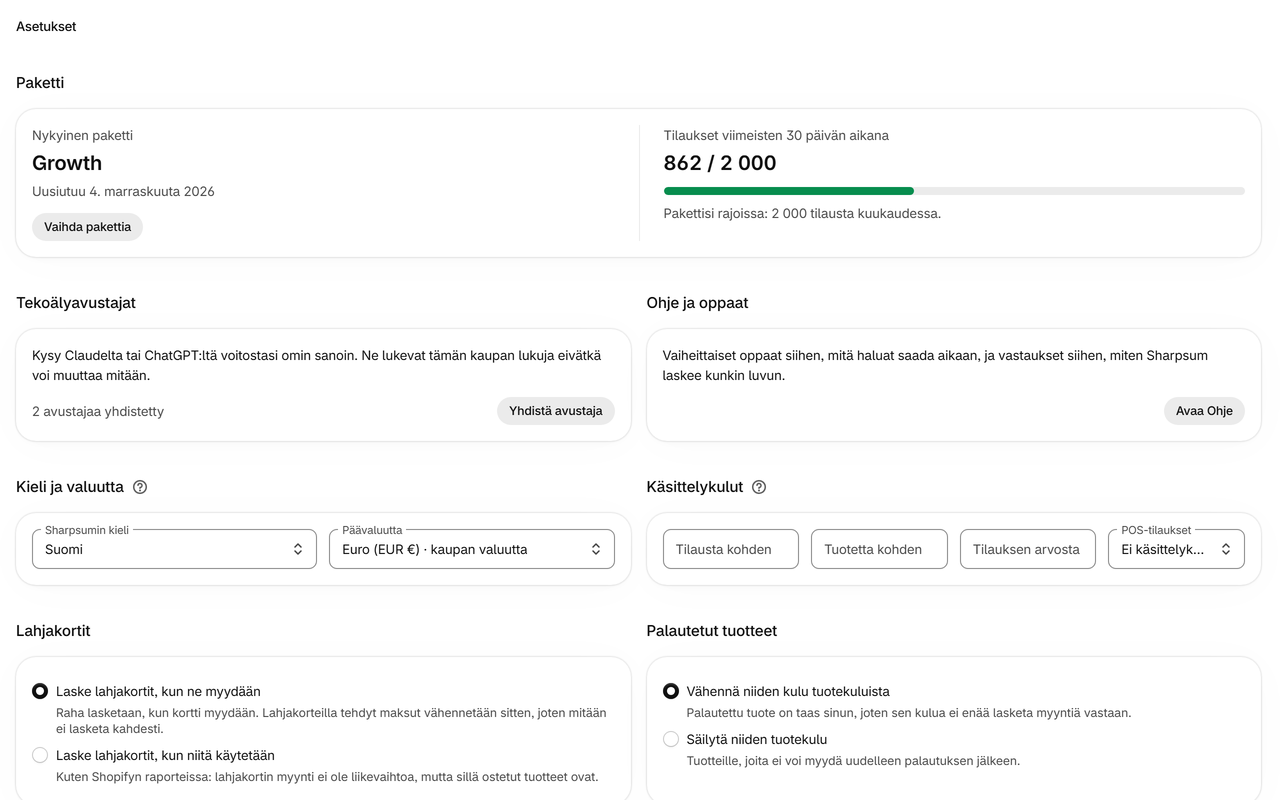Click the Asetukset page title
Screen dimensions: 1280x800
click(46, 27)
